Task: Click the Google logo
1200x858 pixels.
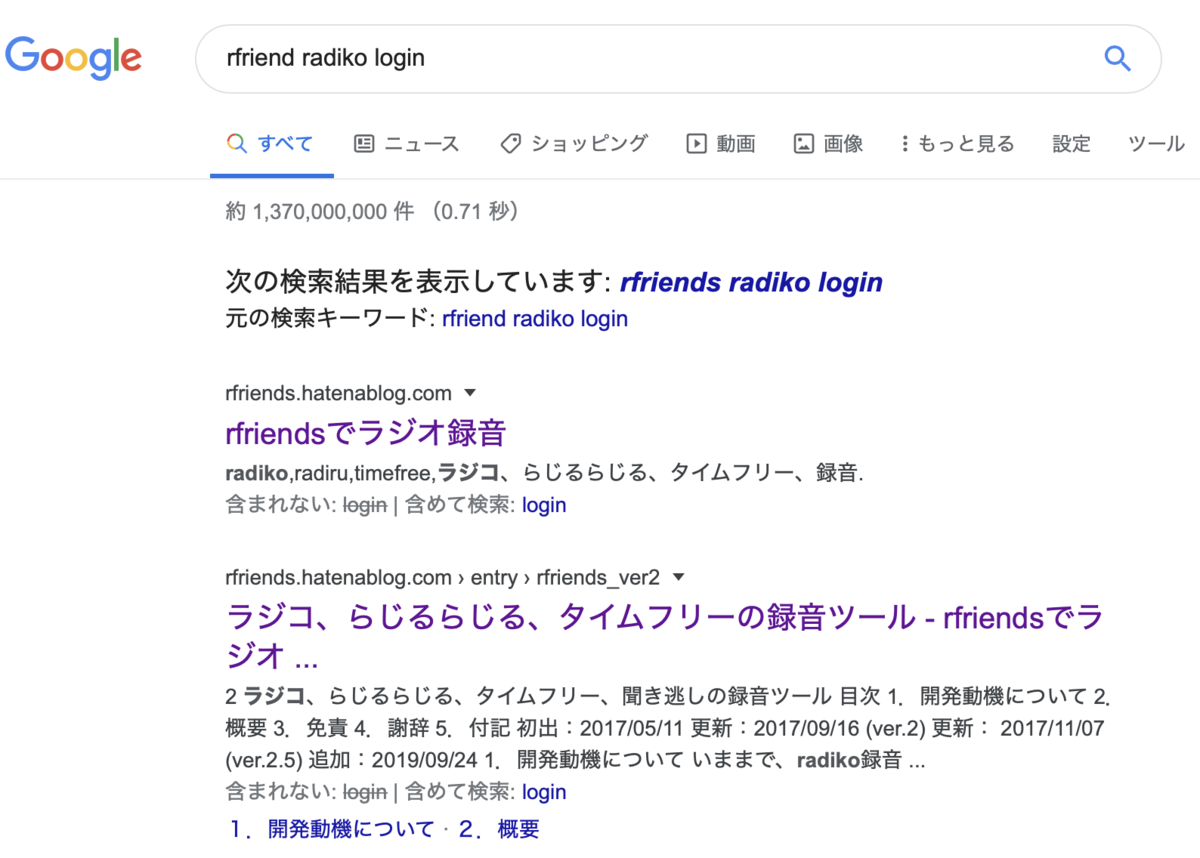Action: coord(73,57)
